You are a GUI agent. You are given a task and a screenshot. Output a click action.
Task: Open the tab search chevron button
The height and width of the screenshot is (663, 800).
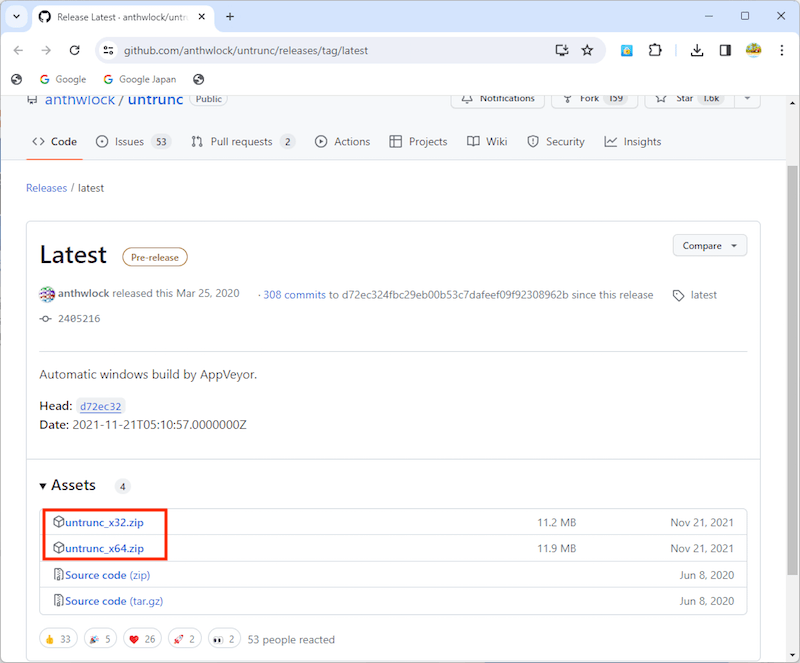pyautogui.click(x=16, y=16)
